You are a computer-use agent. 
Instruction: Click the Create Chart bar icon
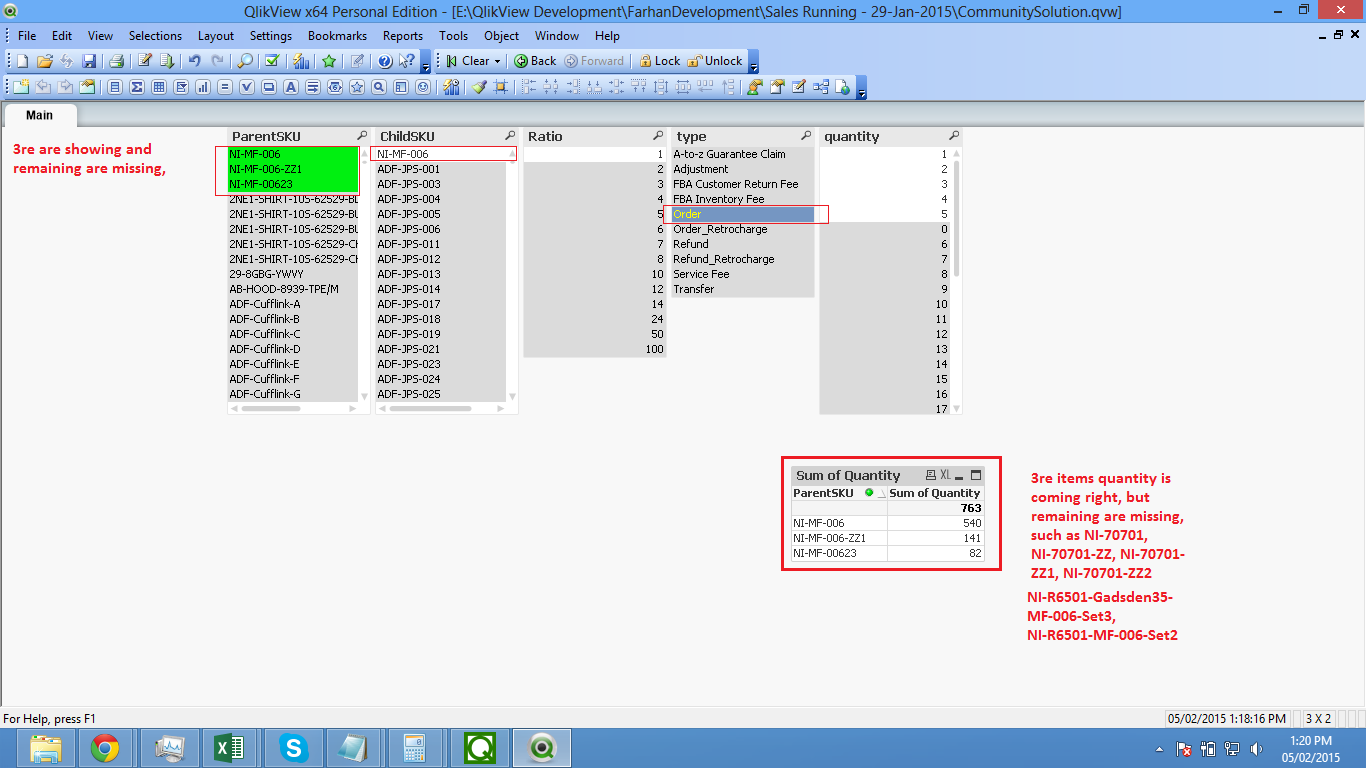[x=203, y=87]
